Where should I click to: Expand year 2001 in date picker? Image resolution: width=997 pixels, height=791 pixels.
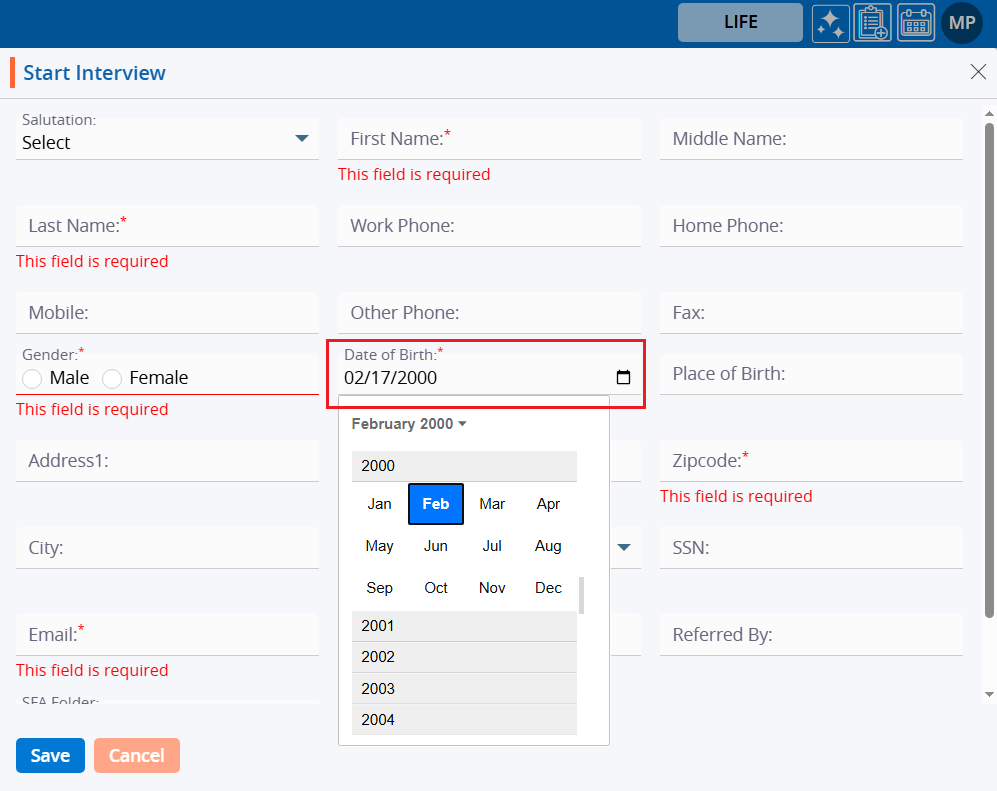click(464, 626)
